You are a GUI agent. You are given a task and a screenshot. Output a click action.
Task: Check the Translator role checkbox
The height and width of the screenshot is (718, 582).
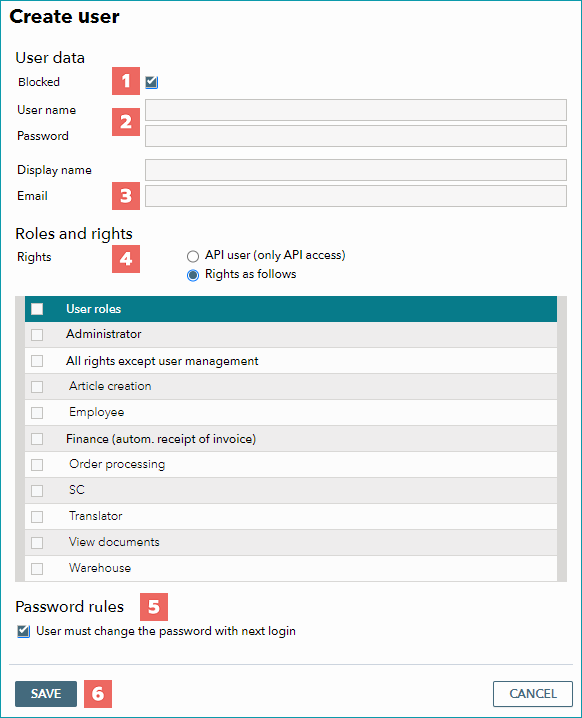coord(37,517)
